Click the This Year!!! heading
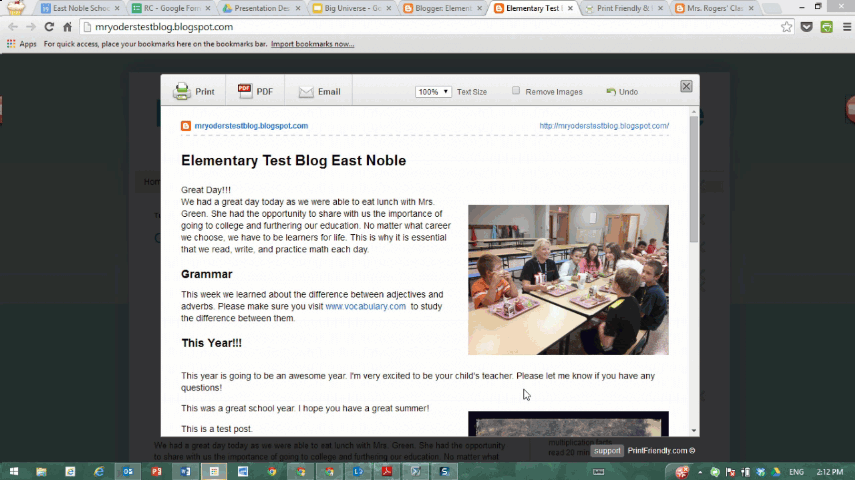The width and height of the screenshot is (855, 480). coord(212,343)
